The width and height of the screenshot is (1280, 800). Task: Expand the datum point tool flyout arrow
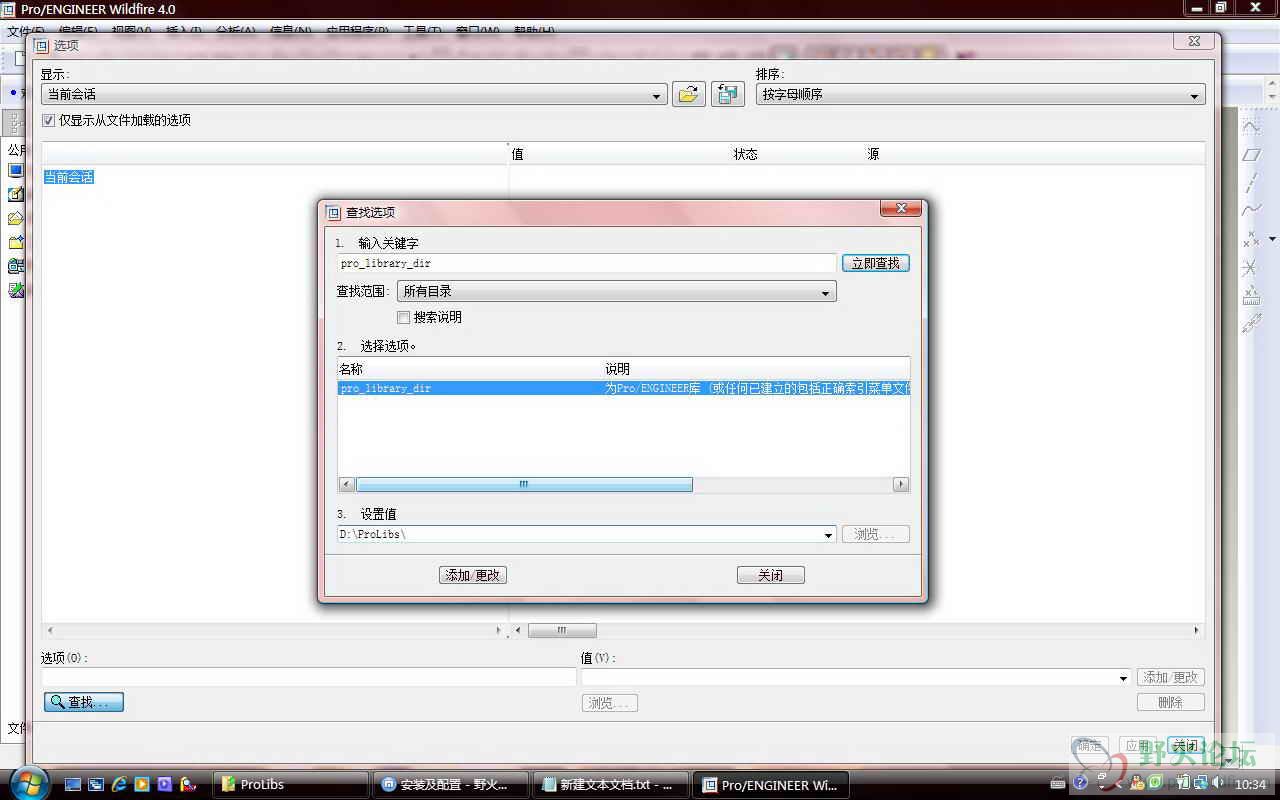coord(1272,240)
